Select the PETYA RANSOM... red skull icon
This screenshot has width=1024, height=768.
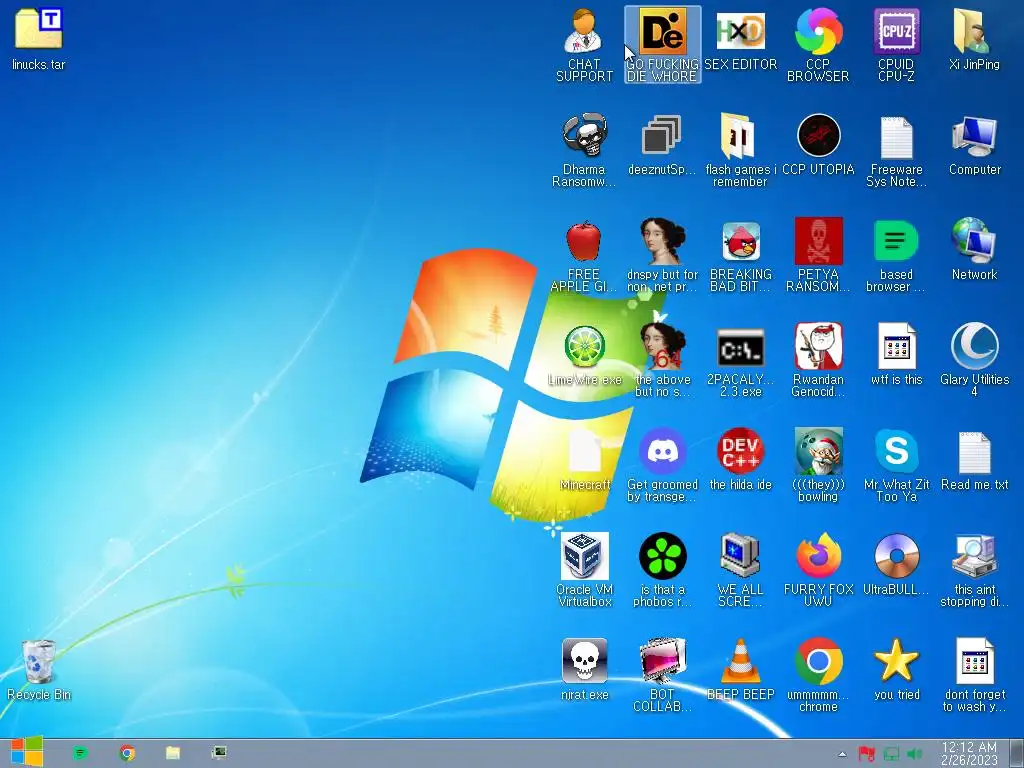click(818, 242)
